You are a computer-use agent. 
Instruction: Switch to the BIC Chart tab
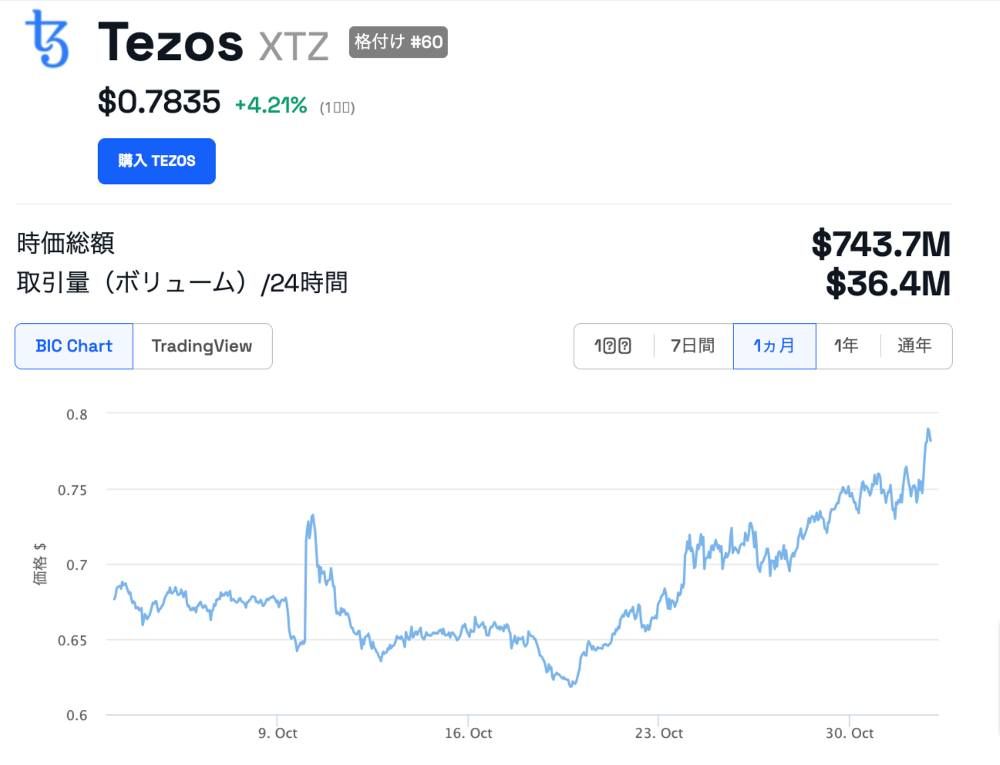click(74, 346)
